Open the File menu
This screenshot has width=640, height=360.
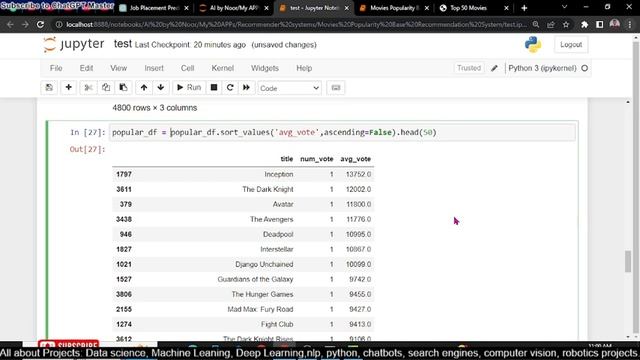tap(56, 68)
